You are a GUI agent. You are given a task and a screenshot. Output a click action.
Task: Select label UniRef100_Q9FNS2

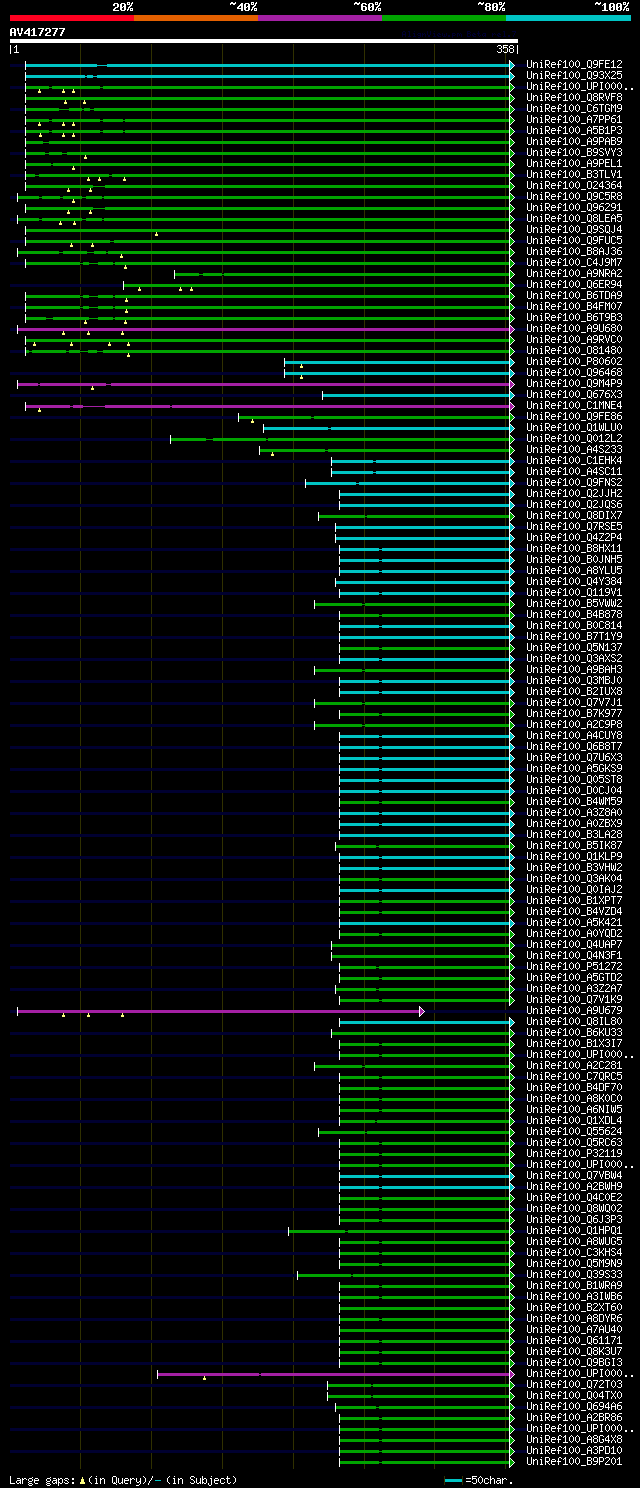tap(574, 482)
